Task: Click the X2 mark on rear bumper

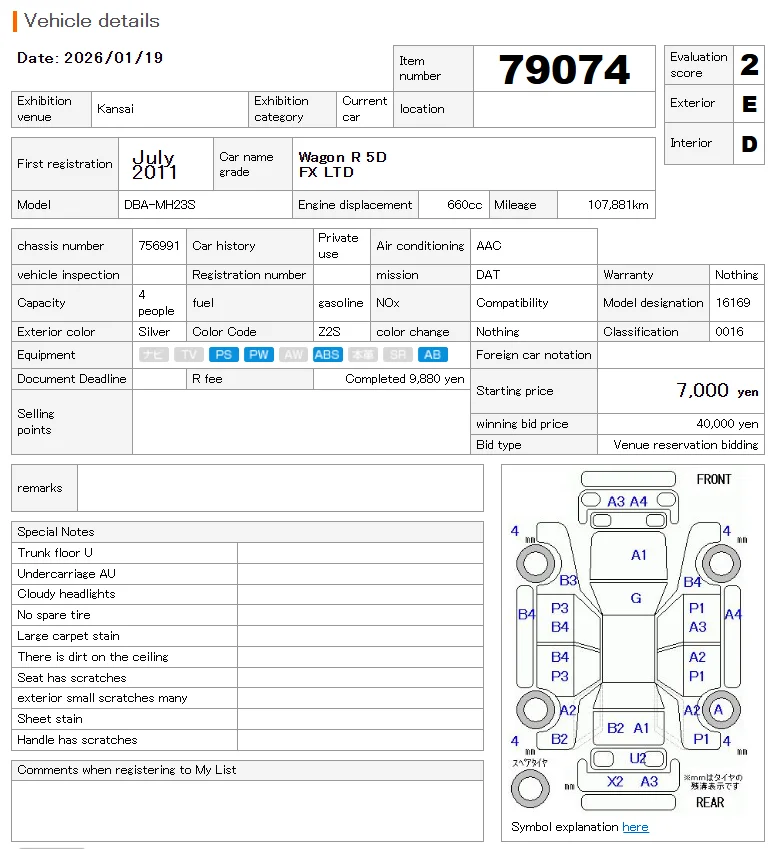Action: coord(615,781)
